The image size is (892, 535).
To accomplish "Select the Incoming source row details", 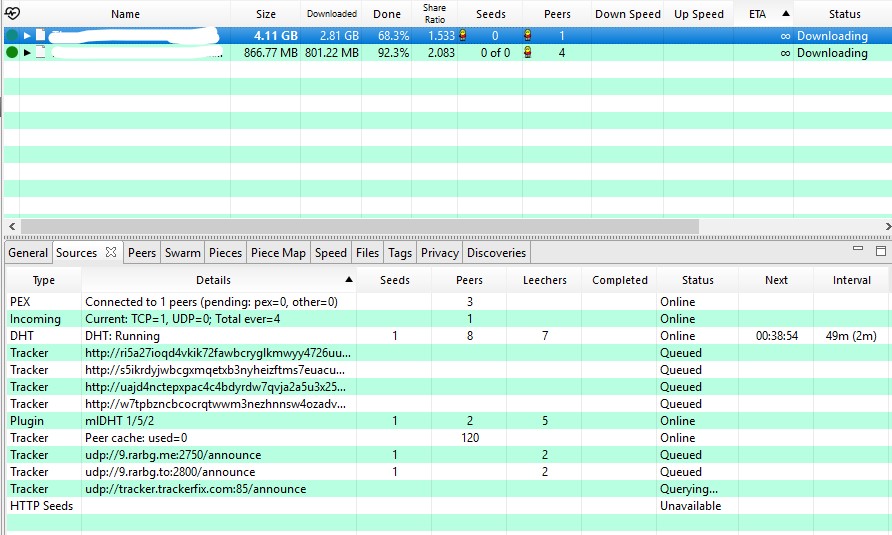I will (183, 319).
